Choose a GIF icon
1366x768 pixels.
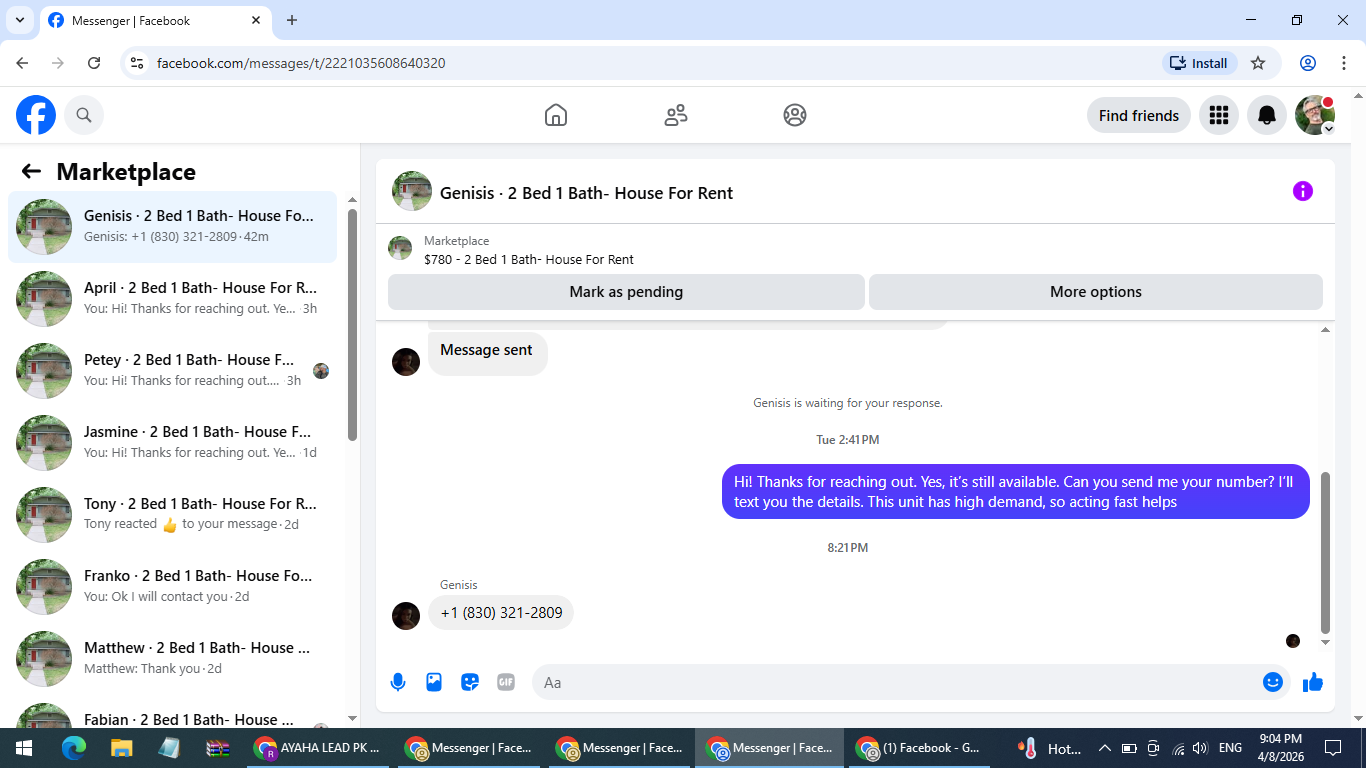click(506, 682)
